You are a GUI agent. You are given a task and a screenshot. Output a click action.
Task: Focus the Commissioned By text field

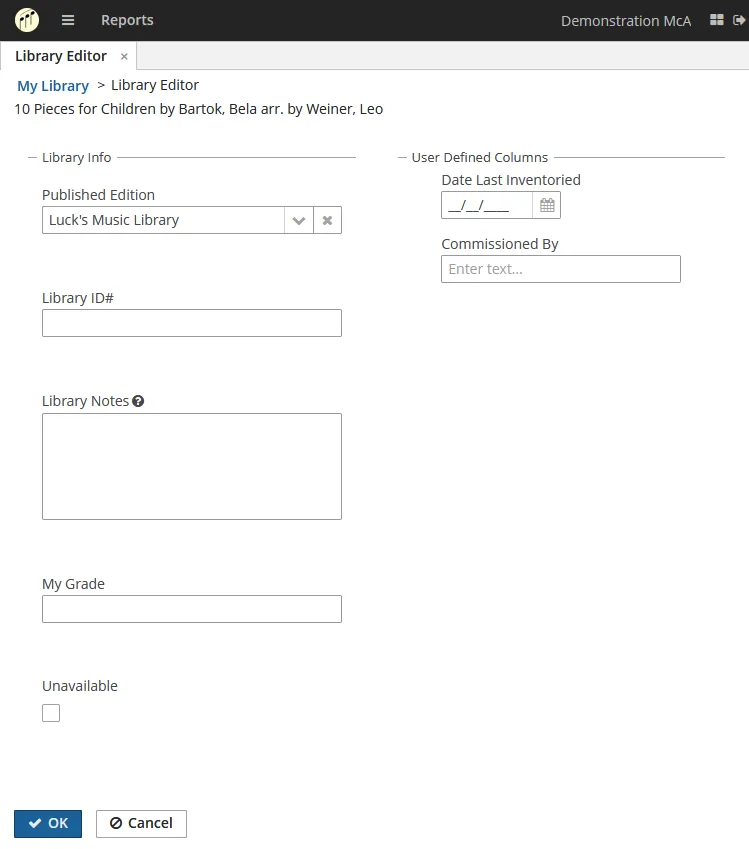tap(561, 269)
